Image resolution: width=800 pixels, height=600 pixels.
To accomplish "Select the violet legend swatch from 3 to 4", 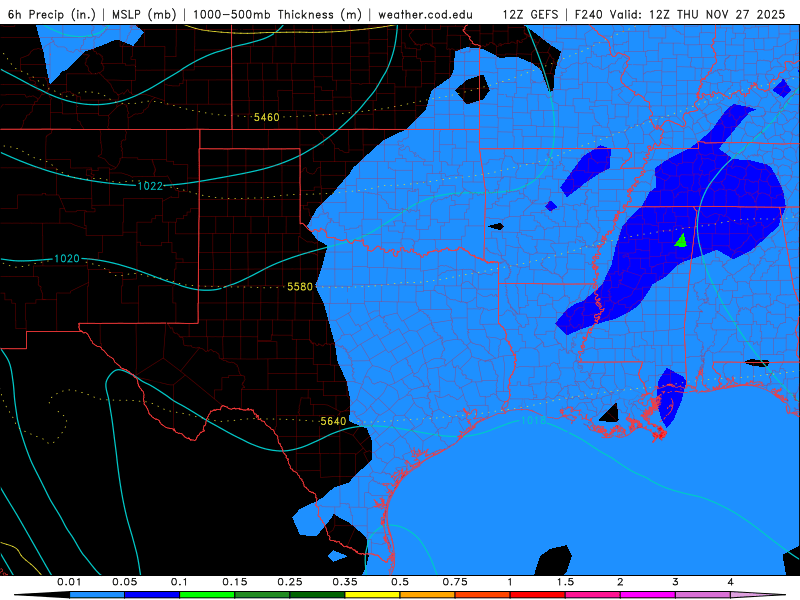I will 703,595.
